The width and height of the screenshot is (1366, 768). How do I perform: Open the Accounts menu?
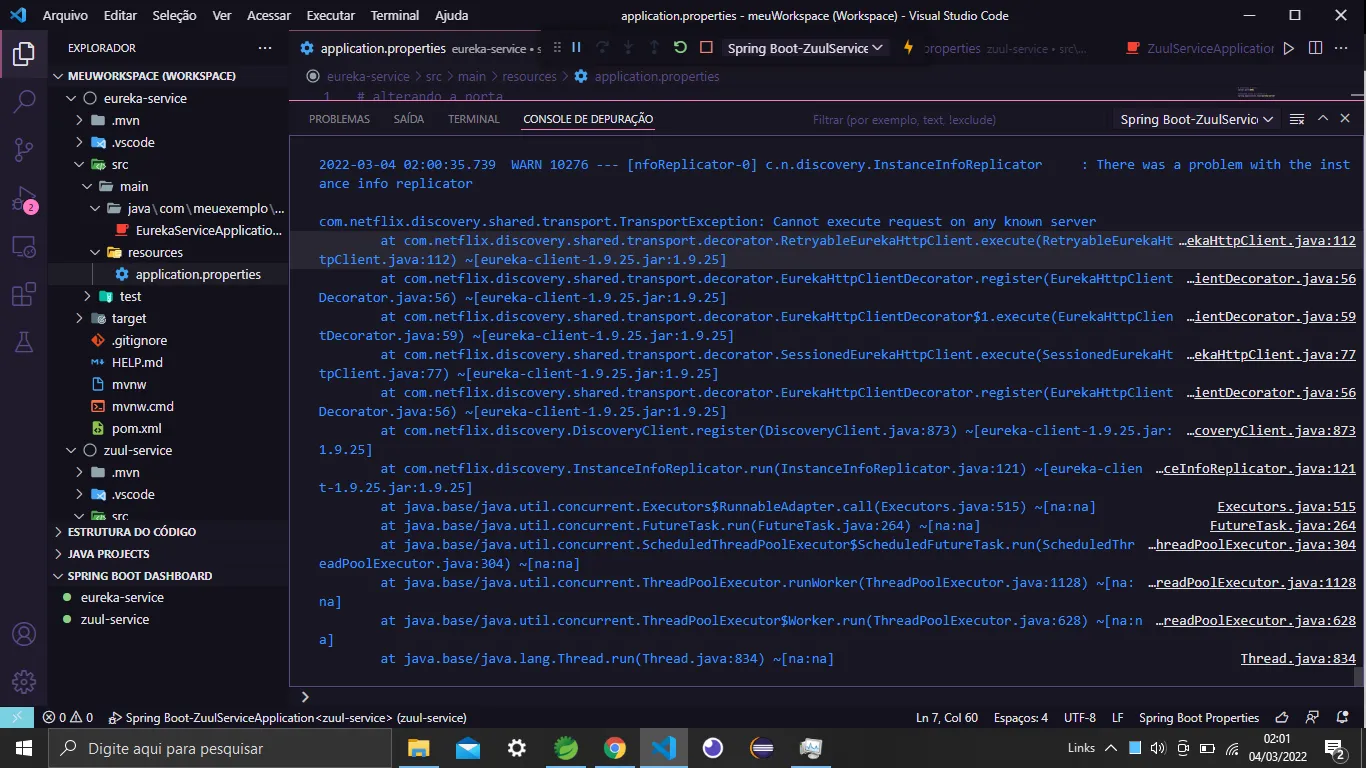pos(24,634)
